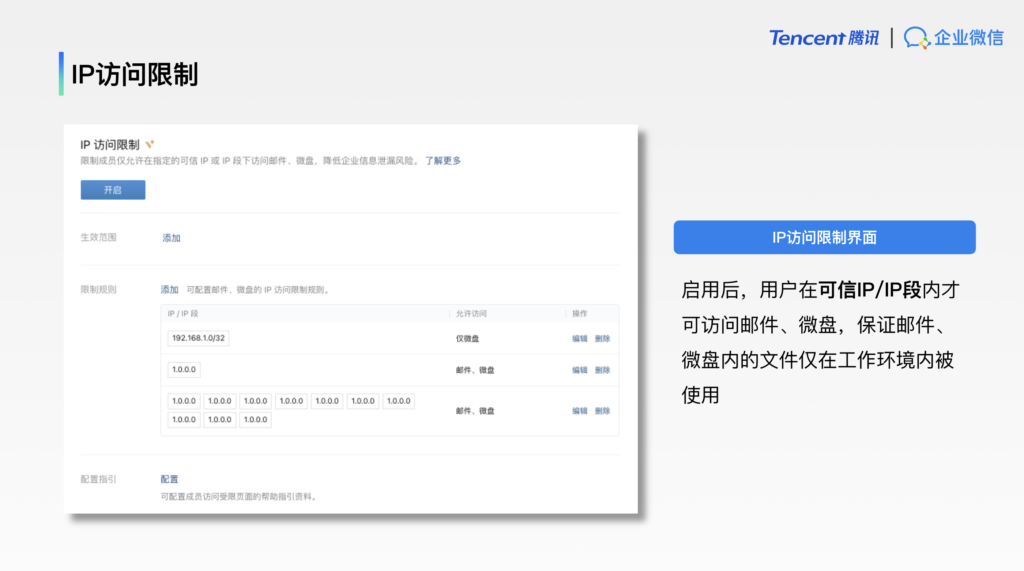Click 删除 for the multi-IP rule row
This screenshot has height=571, width=1024.
coord(602,411)
